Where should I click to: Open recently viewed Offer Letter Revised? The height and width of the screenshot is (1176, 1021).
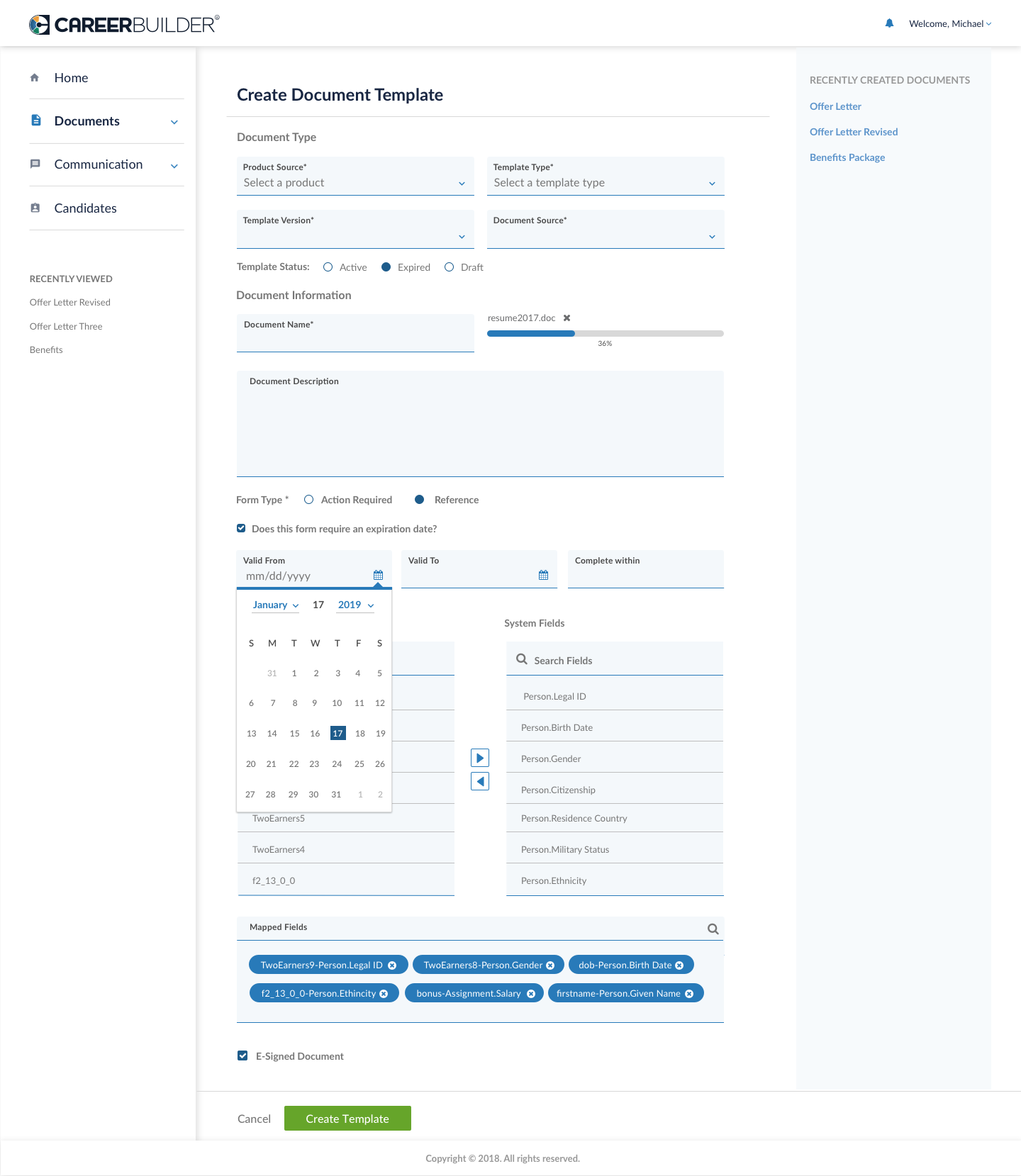click(70, 302)
